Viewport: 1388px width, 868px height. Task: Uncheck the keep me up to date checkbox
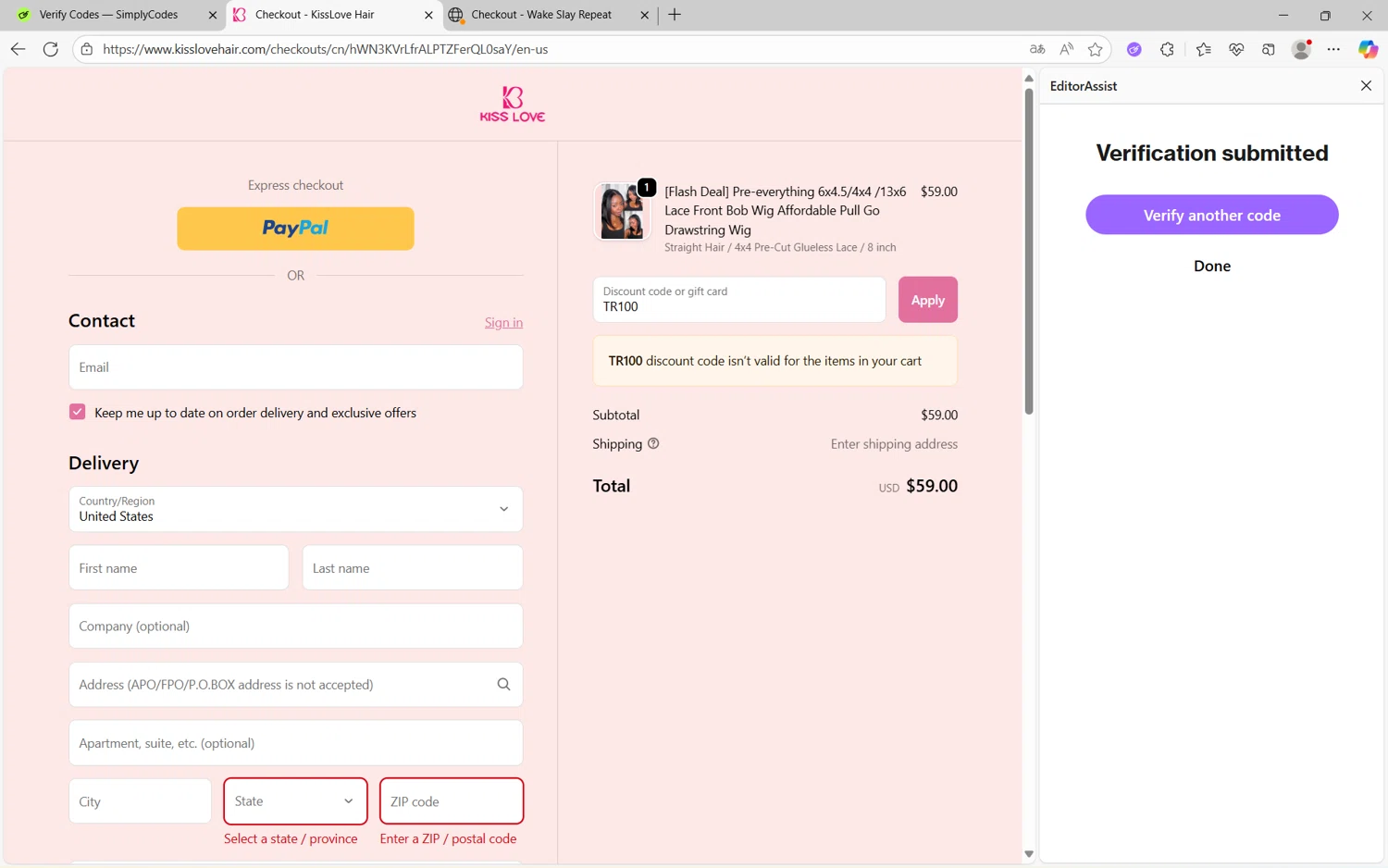pyautogui.click(x=77, y=412)
